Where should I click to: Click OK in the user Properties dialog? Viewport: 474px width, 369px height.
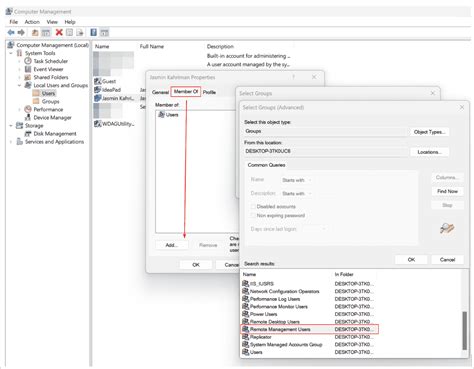tap(196, 265)
